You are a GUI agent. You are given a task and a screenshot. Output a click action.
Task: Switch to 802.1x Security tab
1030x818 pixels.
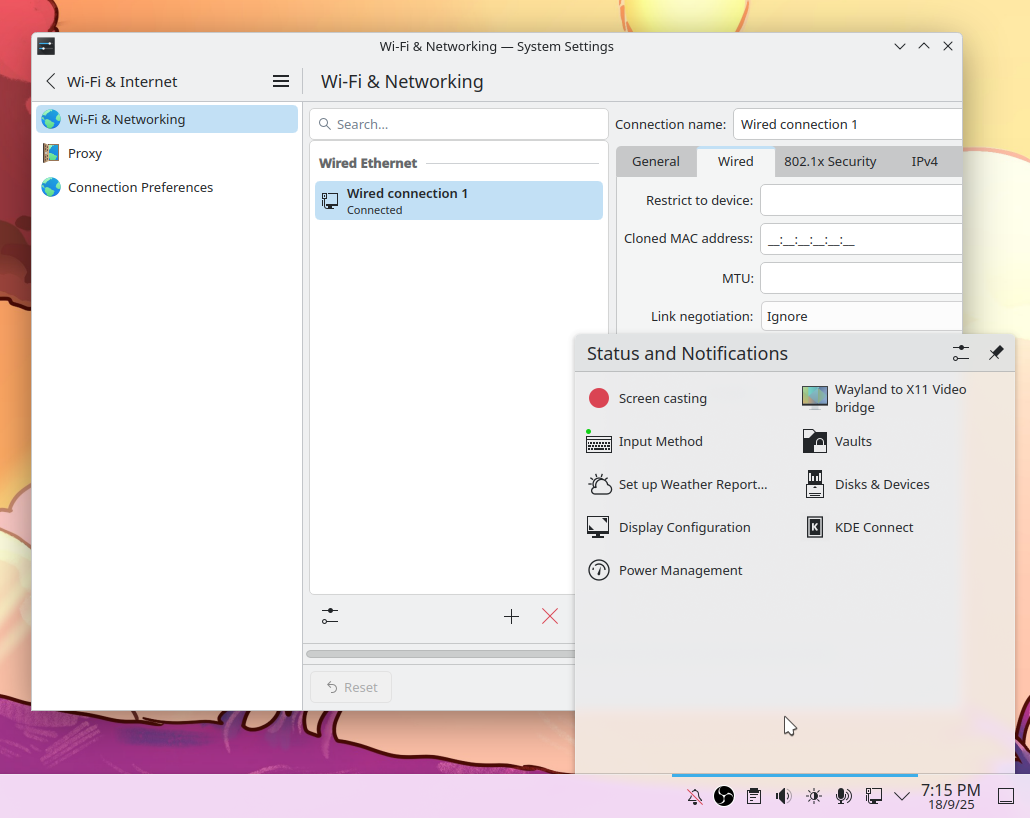(x=830, y=162)
